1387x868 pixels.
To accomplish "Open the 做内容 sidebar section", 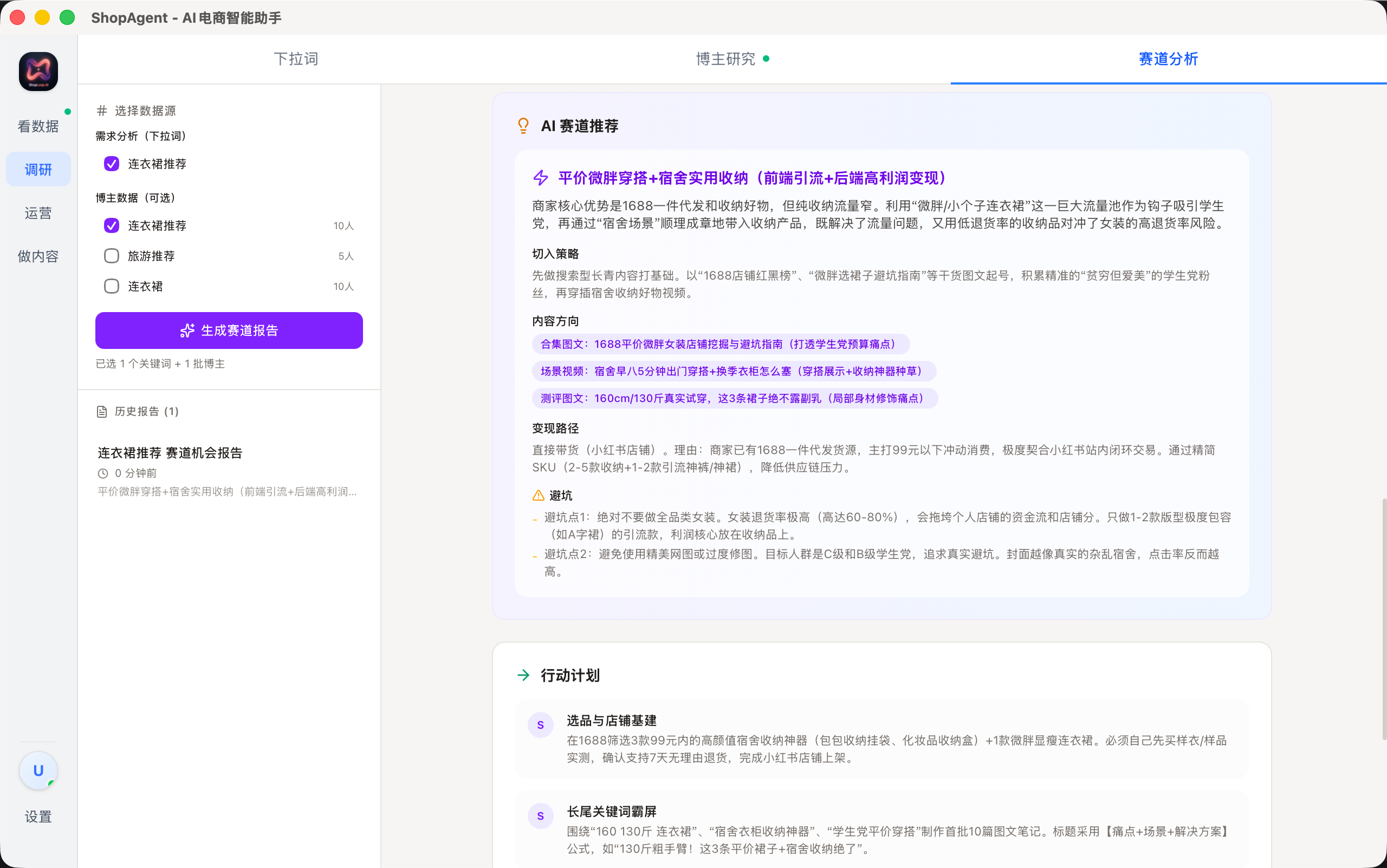I will tap(38, 256).
